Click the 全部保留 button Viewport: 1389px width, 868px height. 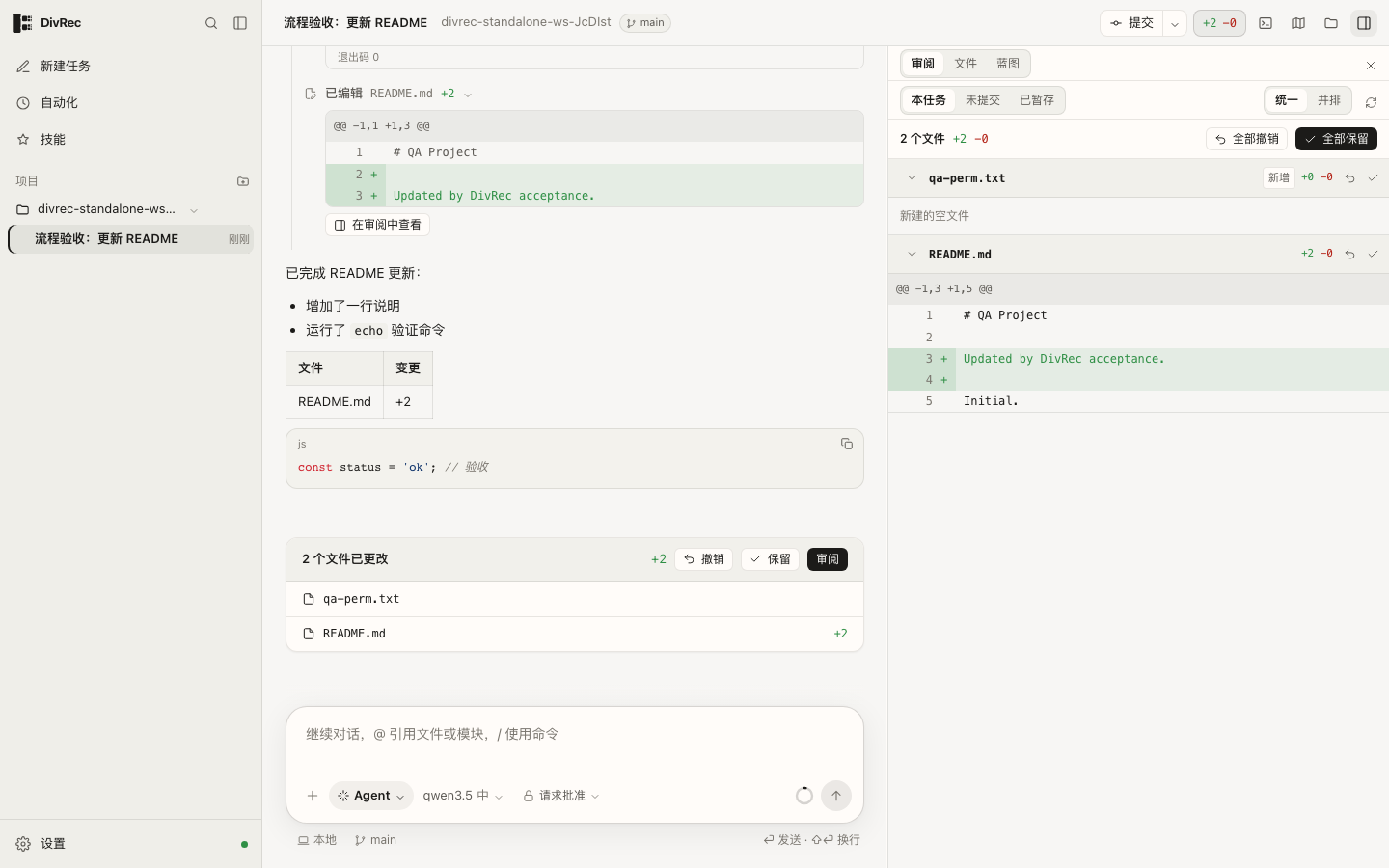pyautogui.click(x=1336, y=139)
